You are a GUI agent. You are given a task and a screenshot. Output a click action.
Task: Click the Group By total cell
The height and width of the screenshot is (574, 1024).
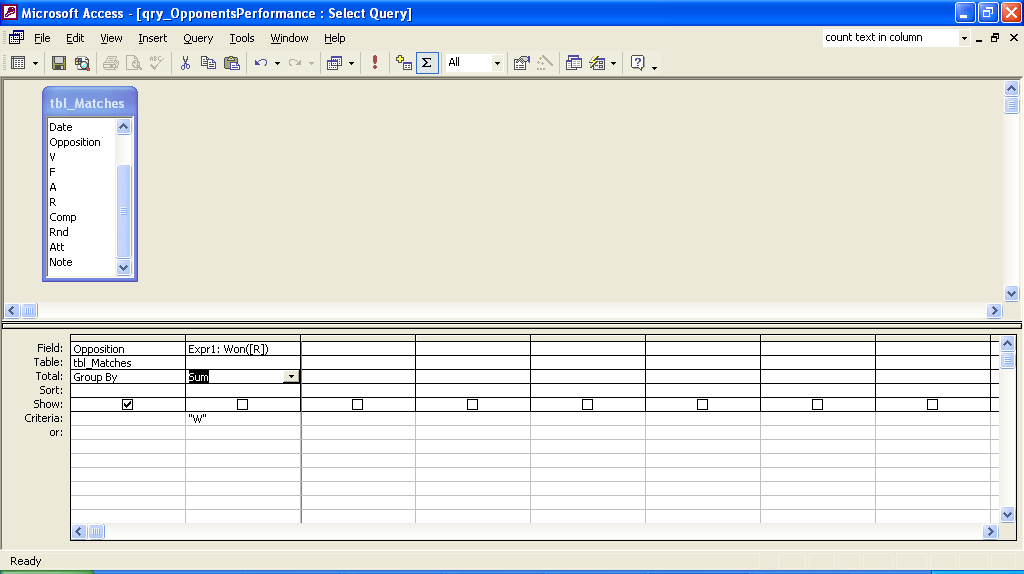click(128, 377)
